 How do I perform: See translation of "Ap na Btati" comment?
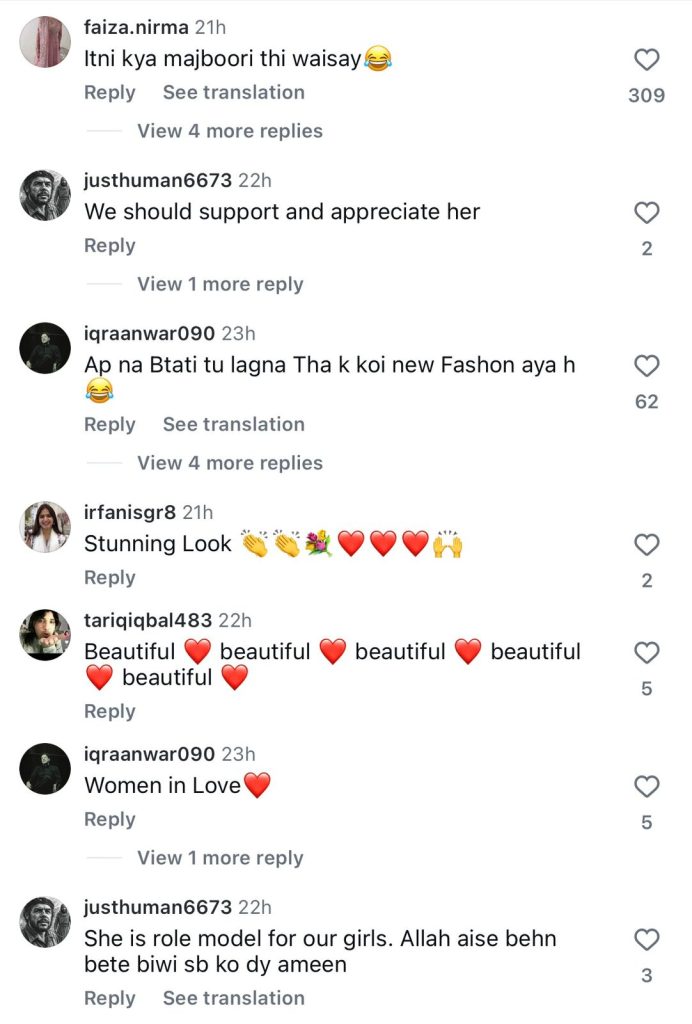[x=234, y=424]
